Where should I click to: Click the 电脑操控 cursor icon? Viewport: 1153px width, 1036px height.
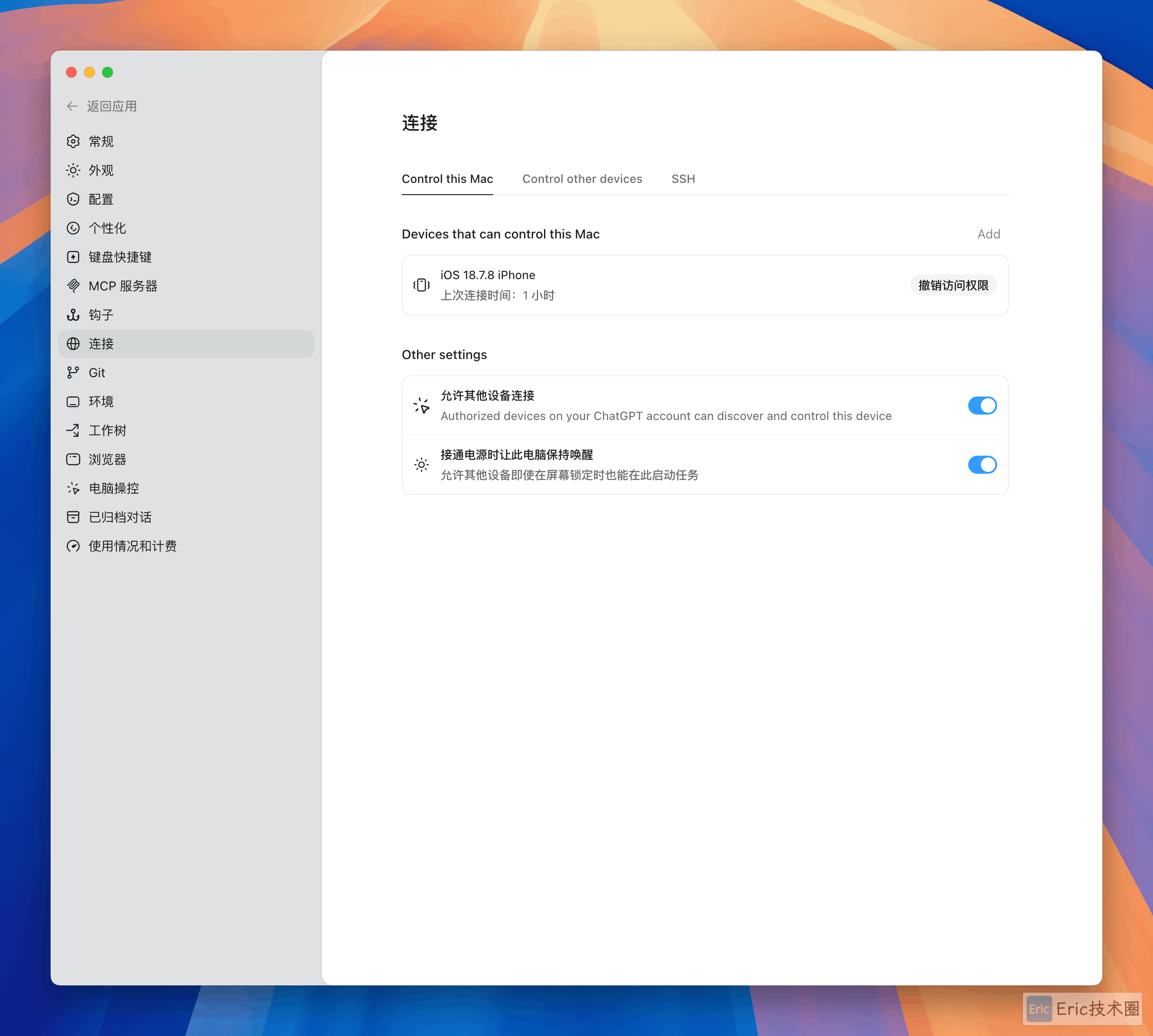pos(73,488)
